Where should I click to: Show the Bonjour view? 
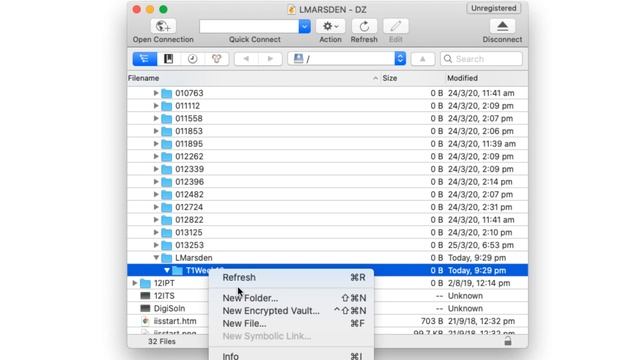click(216, 59)
